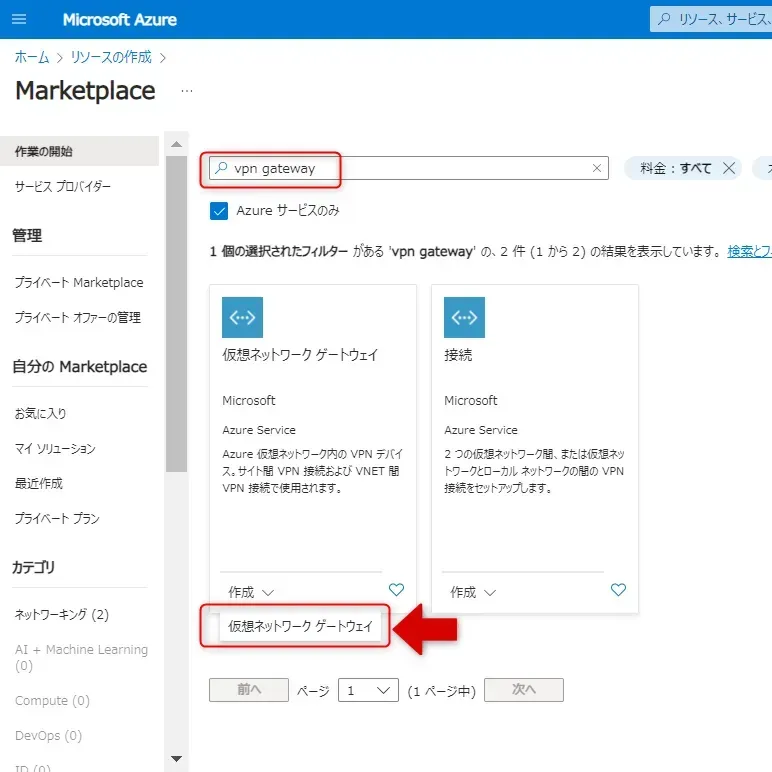Open the hamburger portal menu
This screenshot has width=772, height=772.
coord(19,20)
